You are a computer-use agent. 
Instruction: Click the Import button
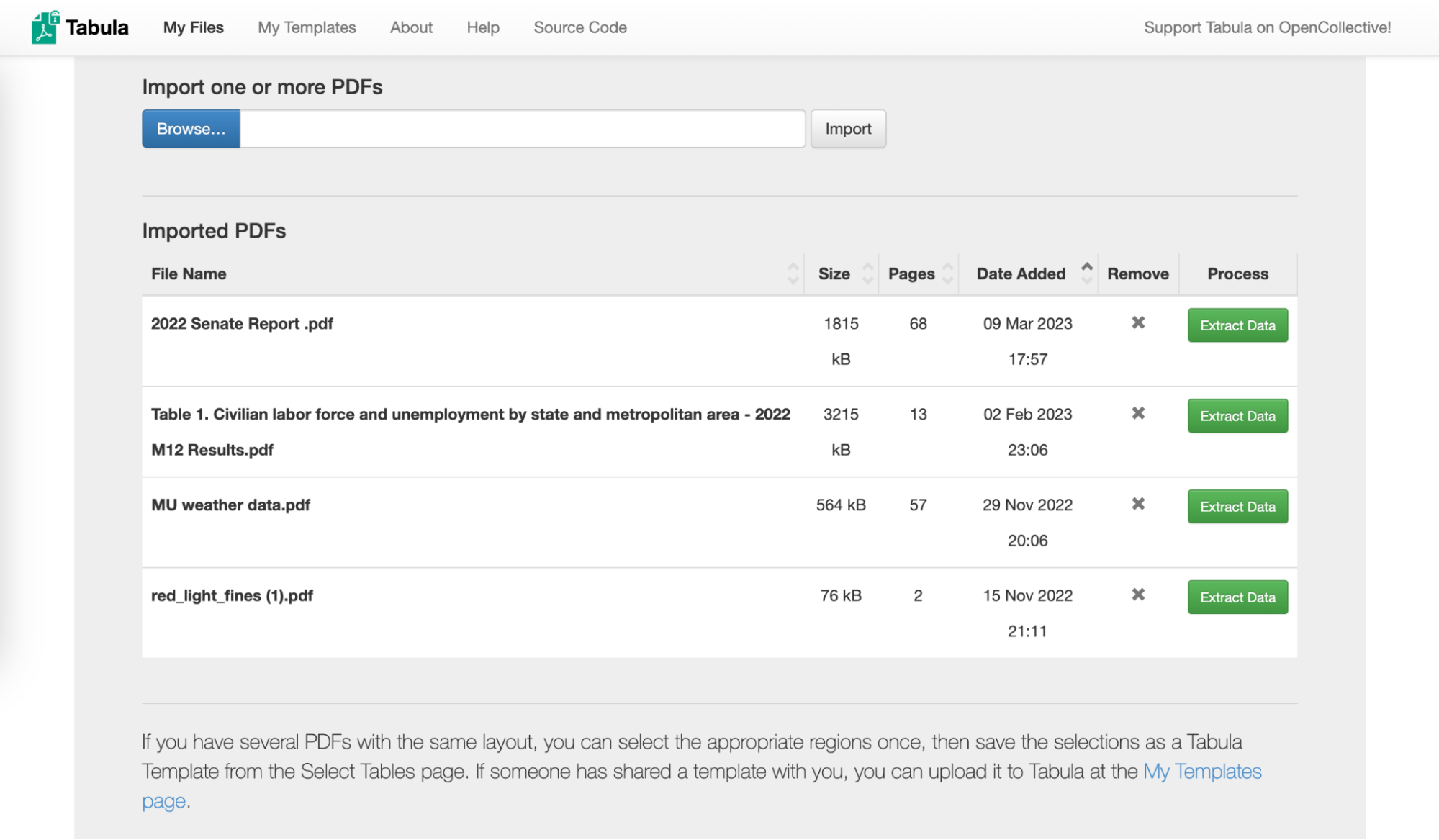coord(847,129)
